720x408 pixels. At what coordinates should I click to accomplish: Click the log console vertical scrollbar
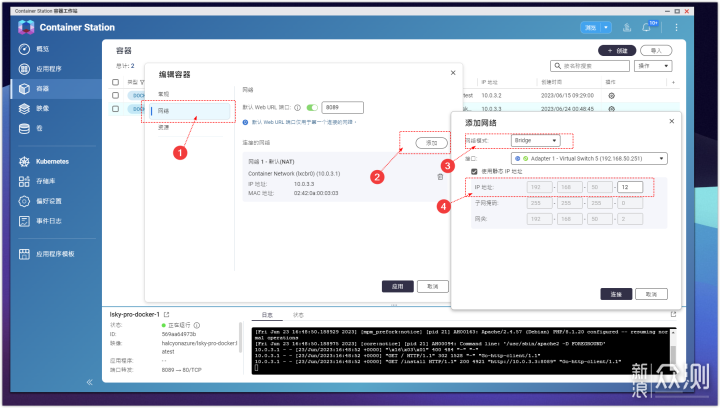[673, 352]
